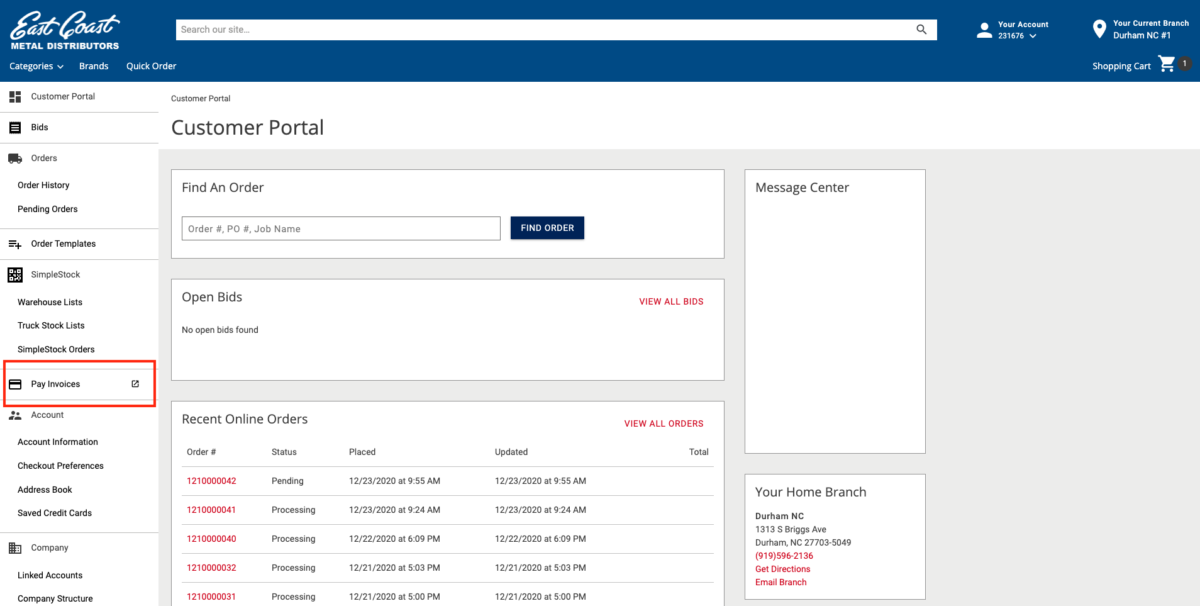This screenshot has height=606, width=1200.
Task: Open the Categories dropdown menu
Action: [36, 66]
